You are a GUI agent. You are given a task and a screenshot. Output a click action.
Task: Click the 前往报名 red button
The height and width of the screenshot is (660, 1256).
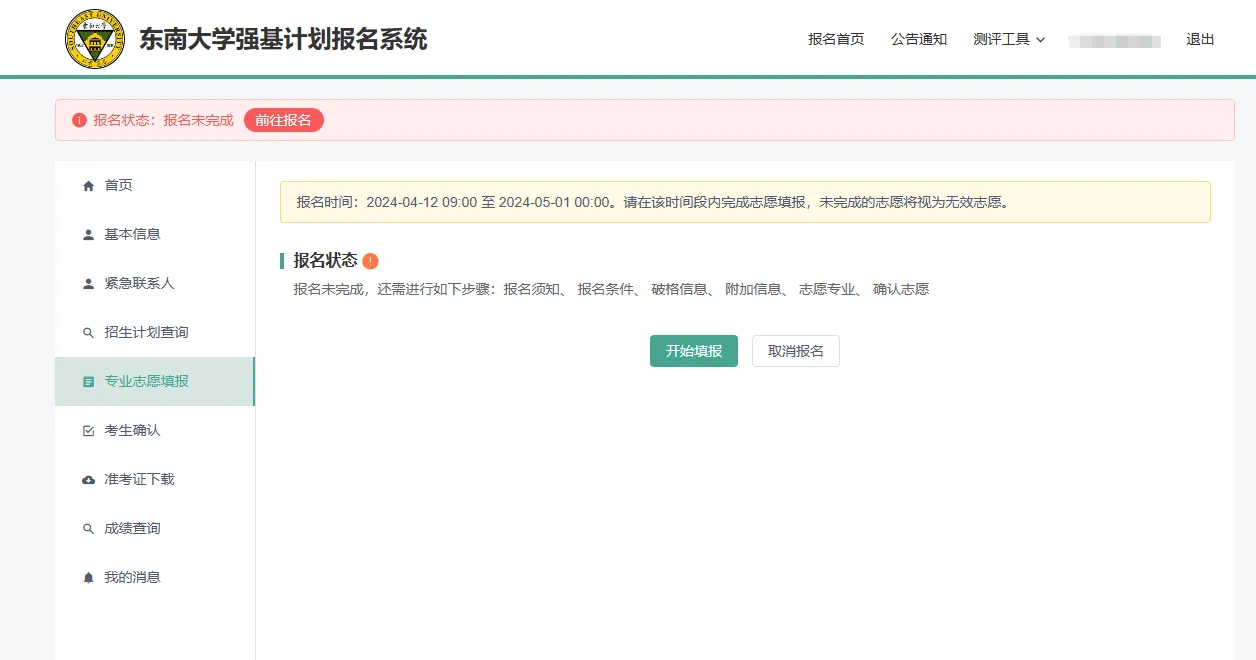click(283, 119)
